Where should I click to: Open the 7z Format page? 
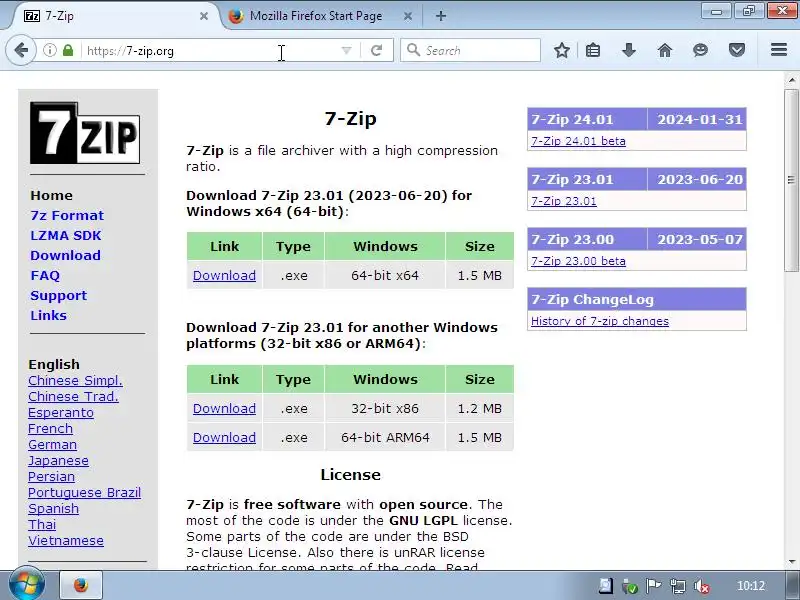67,215
